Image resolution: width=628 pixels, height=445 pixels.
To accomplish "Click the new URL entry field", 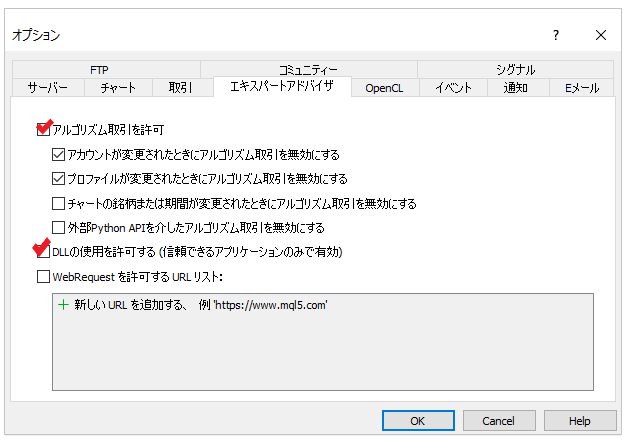I will coord(200,304).
